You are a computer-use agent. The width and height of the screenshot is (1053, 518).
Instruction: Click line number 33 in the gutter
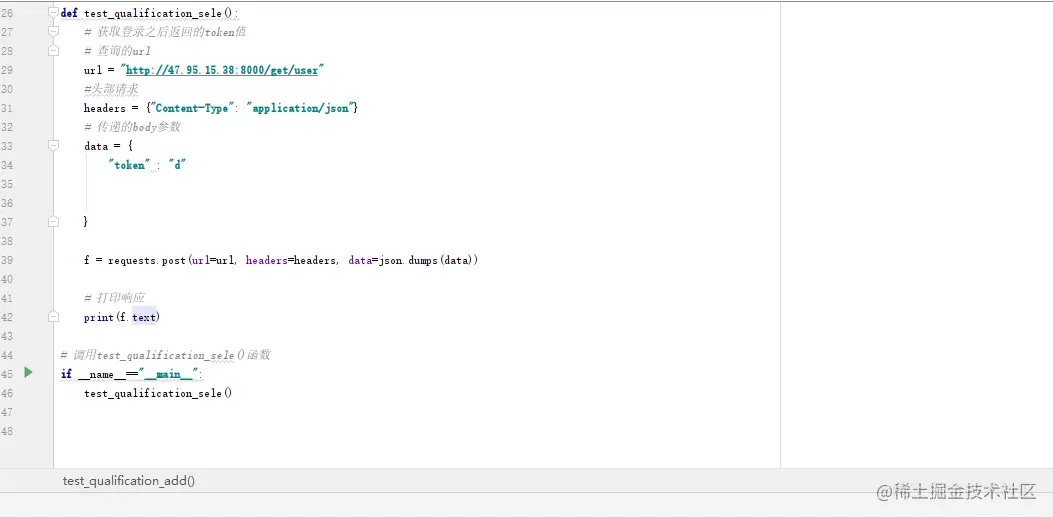7,145
